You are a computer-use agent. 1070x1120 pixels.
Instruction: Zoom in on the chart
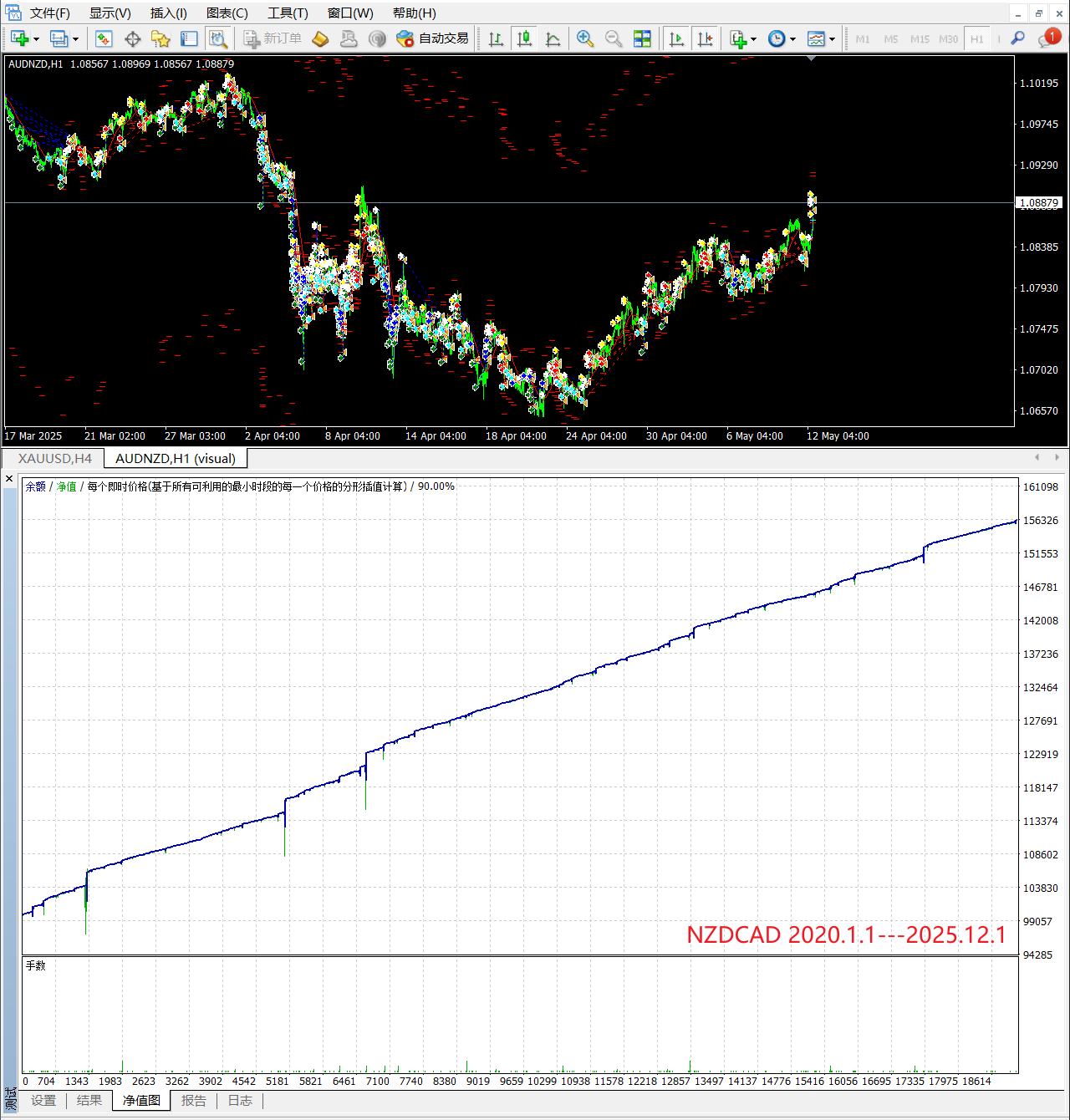coord(585,39)
